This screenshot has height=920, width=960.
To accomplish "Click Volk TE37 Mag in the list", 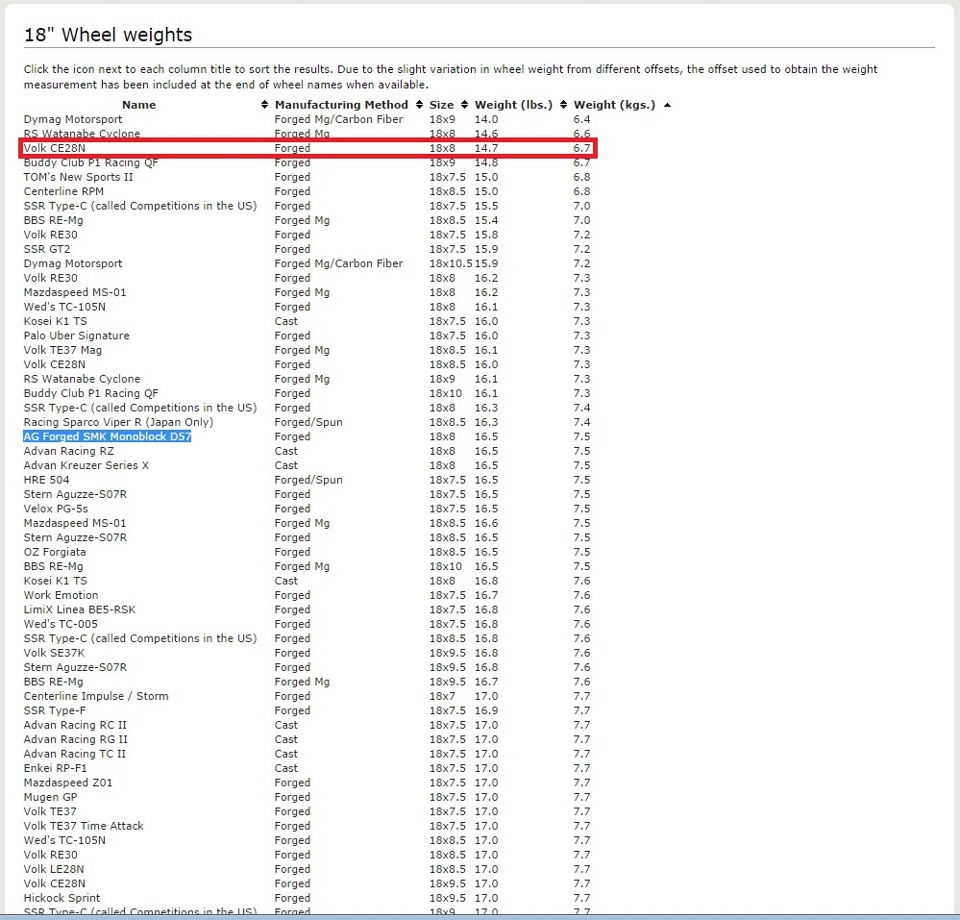I will tap(62, 350).
